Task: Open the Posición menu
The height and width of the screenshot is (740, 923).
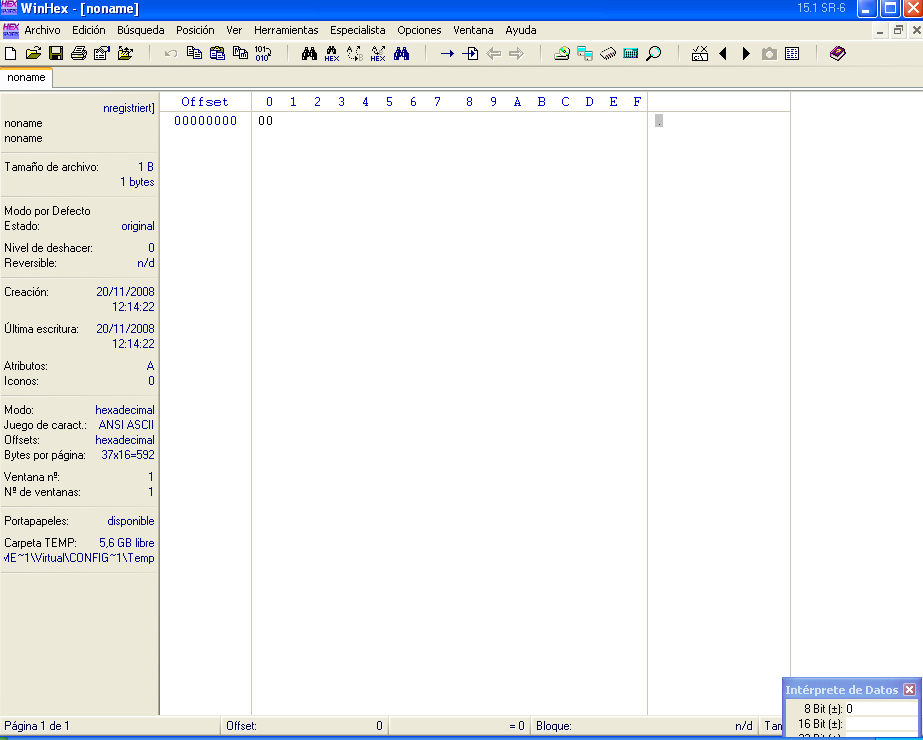Action: [195, 30]
